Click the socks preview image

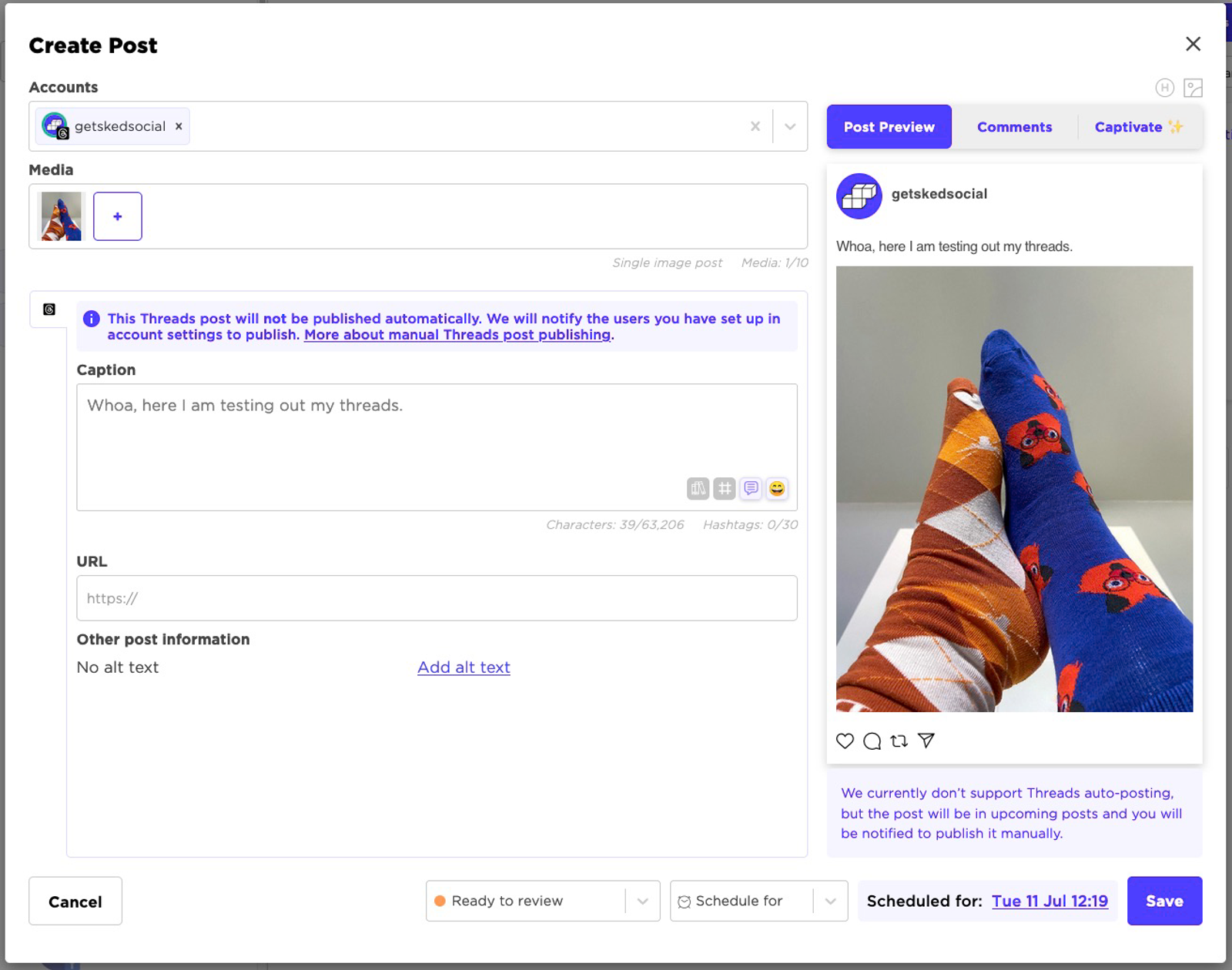point(1014,489)
